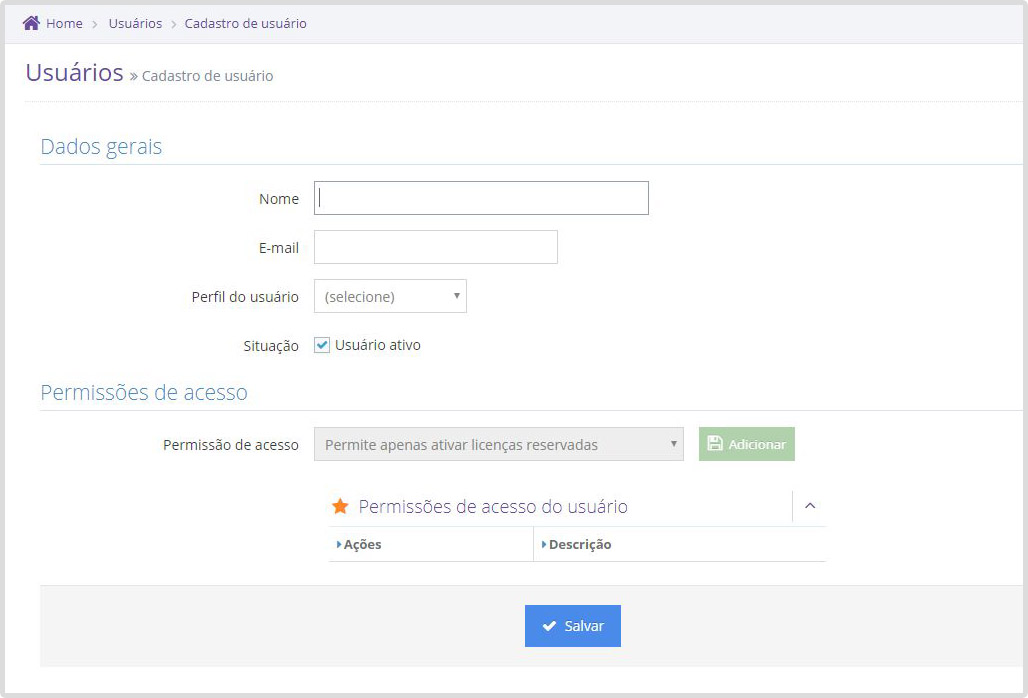The image size is (1028, 698).
Task: Collapse the user permissions panel using the chevron
Action: pos(810,506)
